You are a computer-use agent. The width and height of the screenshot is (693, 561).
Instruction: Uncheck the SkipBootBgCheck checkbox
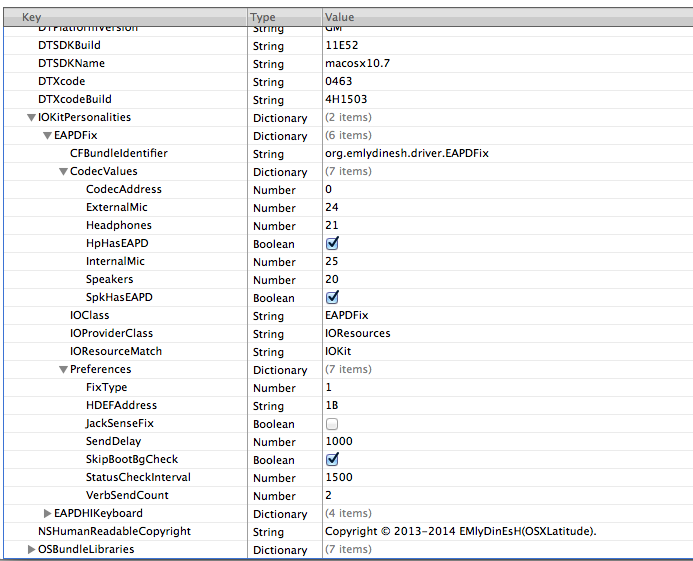pyautogui.click(x=332, y=459)
